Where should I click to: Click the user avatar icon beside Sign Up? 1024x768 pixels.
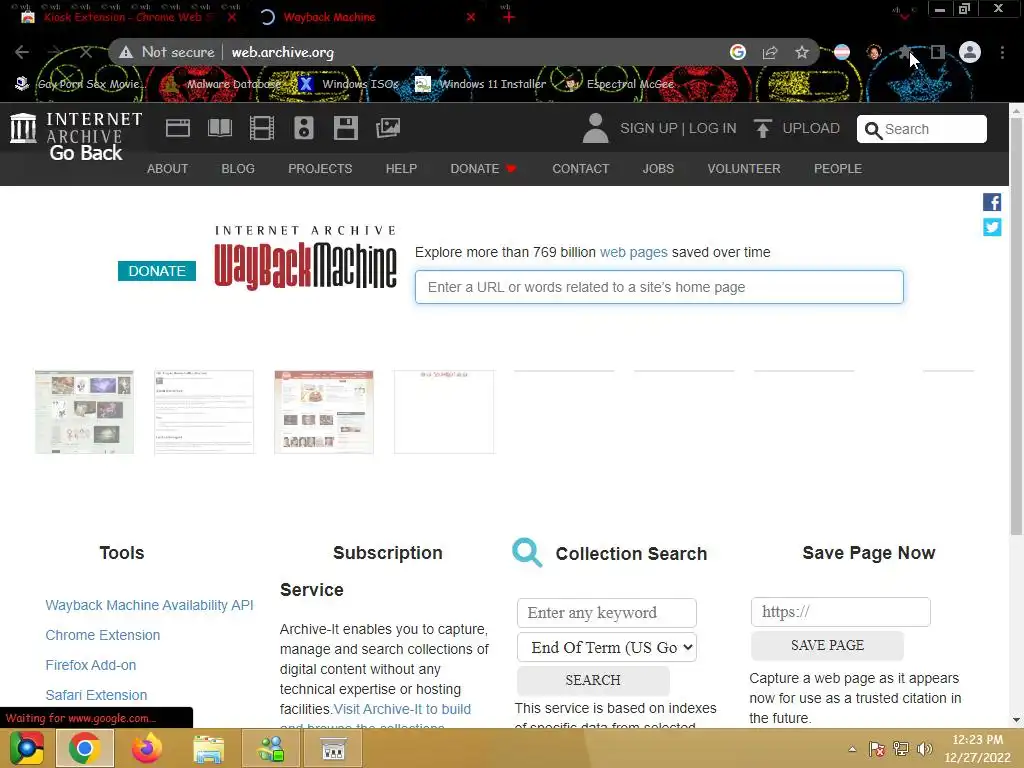point(595,128)
